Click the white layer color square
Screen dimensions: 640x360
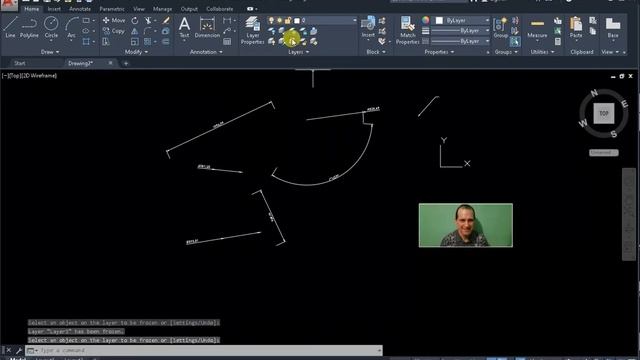297,20
